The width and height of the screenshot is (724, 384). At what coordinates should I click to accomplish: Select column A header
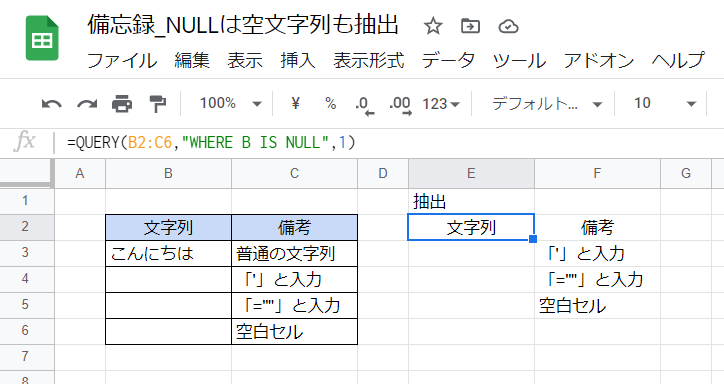(80, 174)
